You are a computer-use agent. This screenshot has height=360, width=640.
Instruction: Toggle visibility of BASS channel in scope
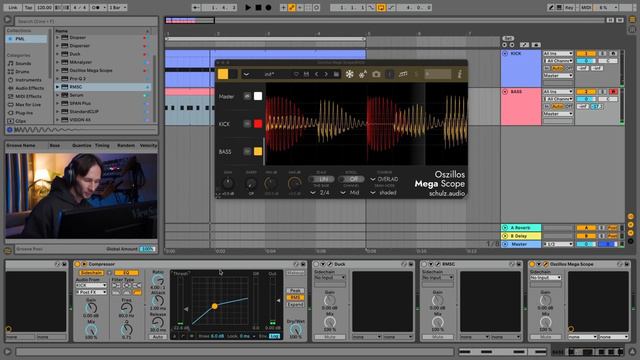coord(247,151)
